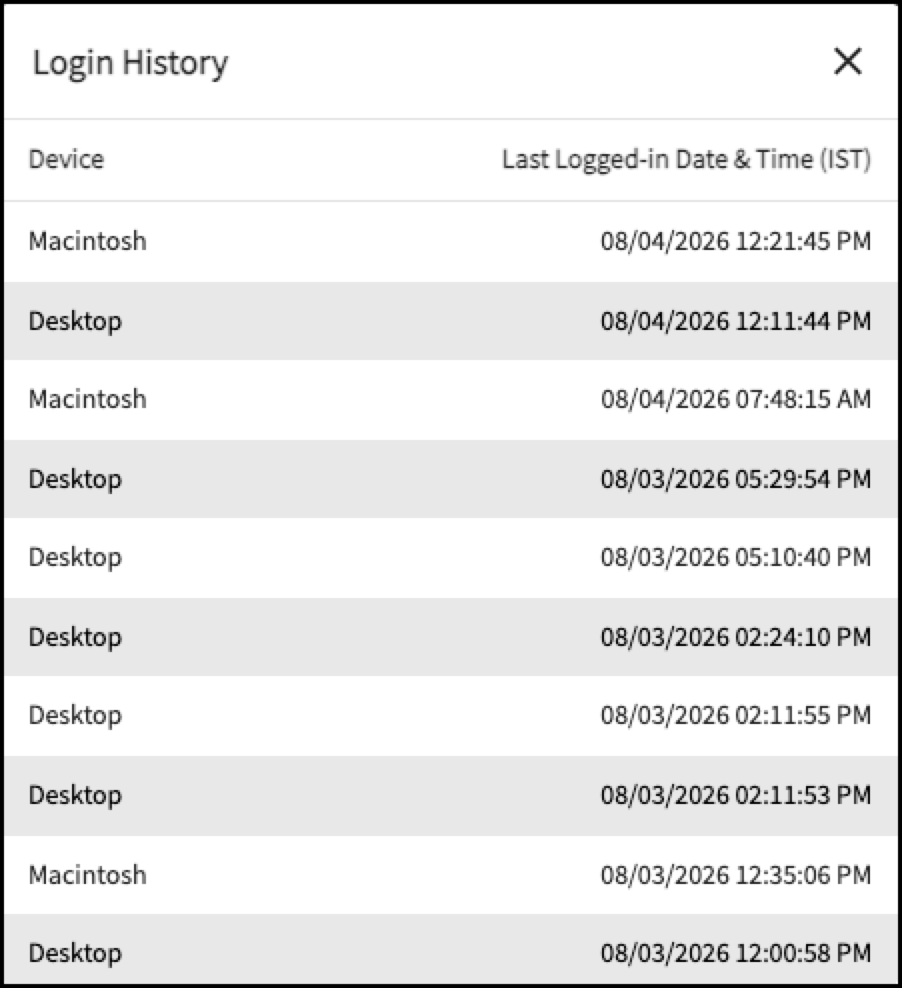
Task: Select Desktop login at 02:24:10 PM
Action: coord(451,637)
